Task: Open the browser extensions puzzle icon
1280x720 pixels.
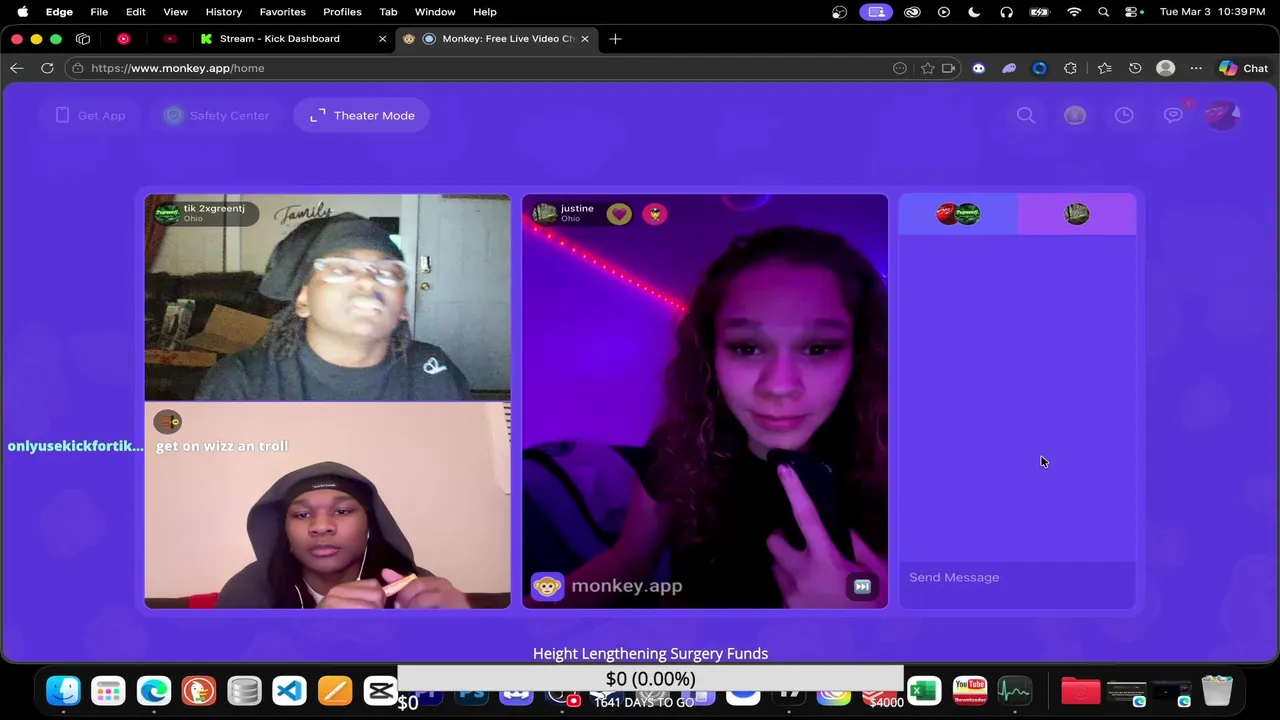Action: 1071,68
